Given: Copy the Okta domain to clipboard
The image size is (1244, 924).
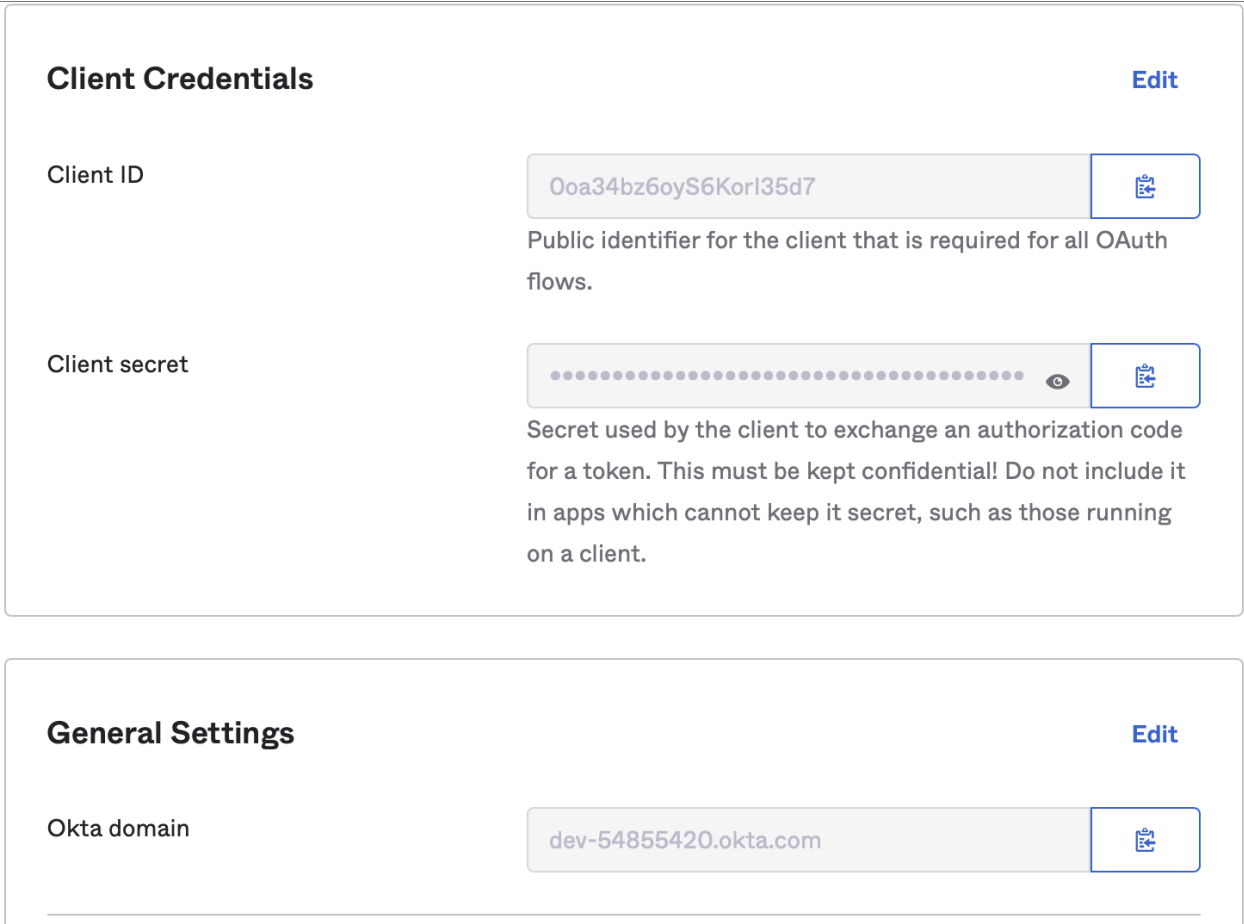Looking at the screenshot, I should point(1145,840).
